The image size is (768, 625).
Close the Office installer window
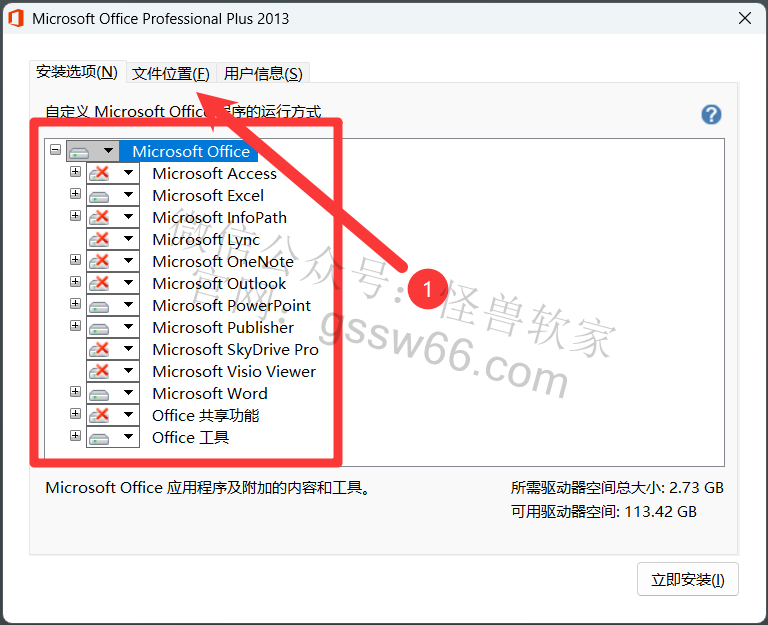745,19
